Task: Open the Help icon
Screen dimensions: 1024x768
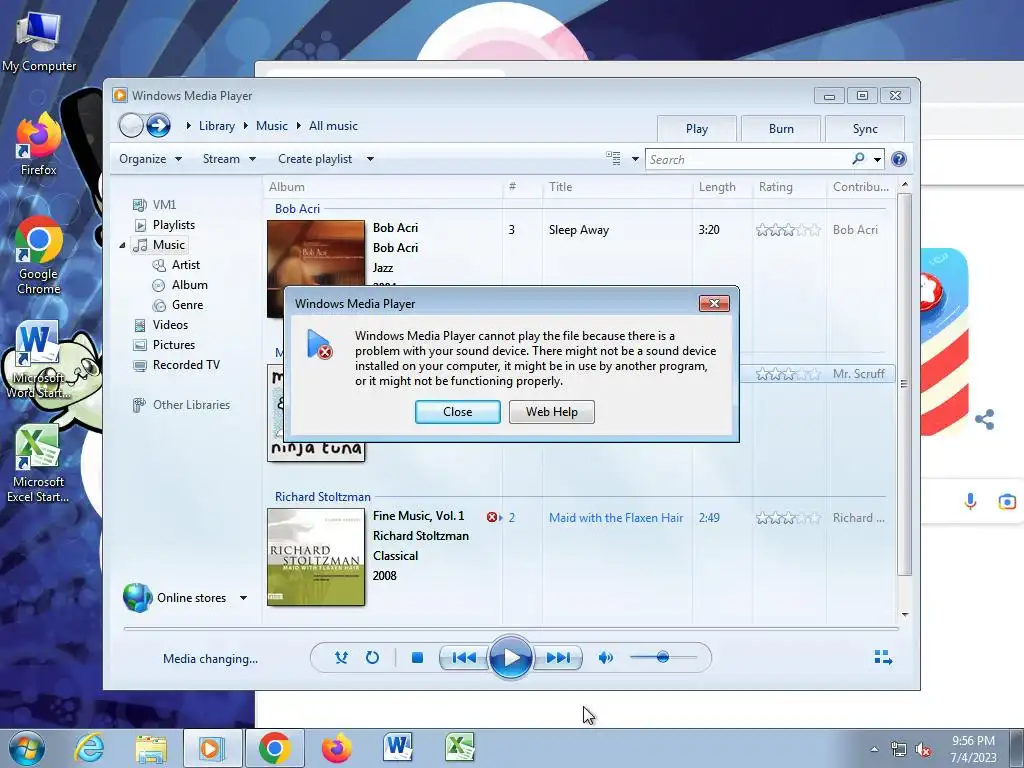Action: tap(899, 159)
